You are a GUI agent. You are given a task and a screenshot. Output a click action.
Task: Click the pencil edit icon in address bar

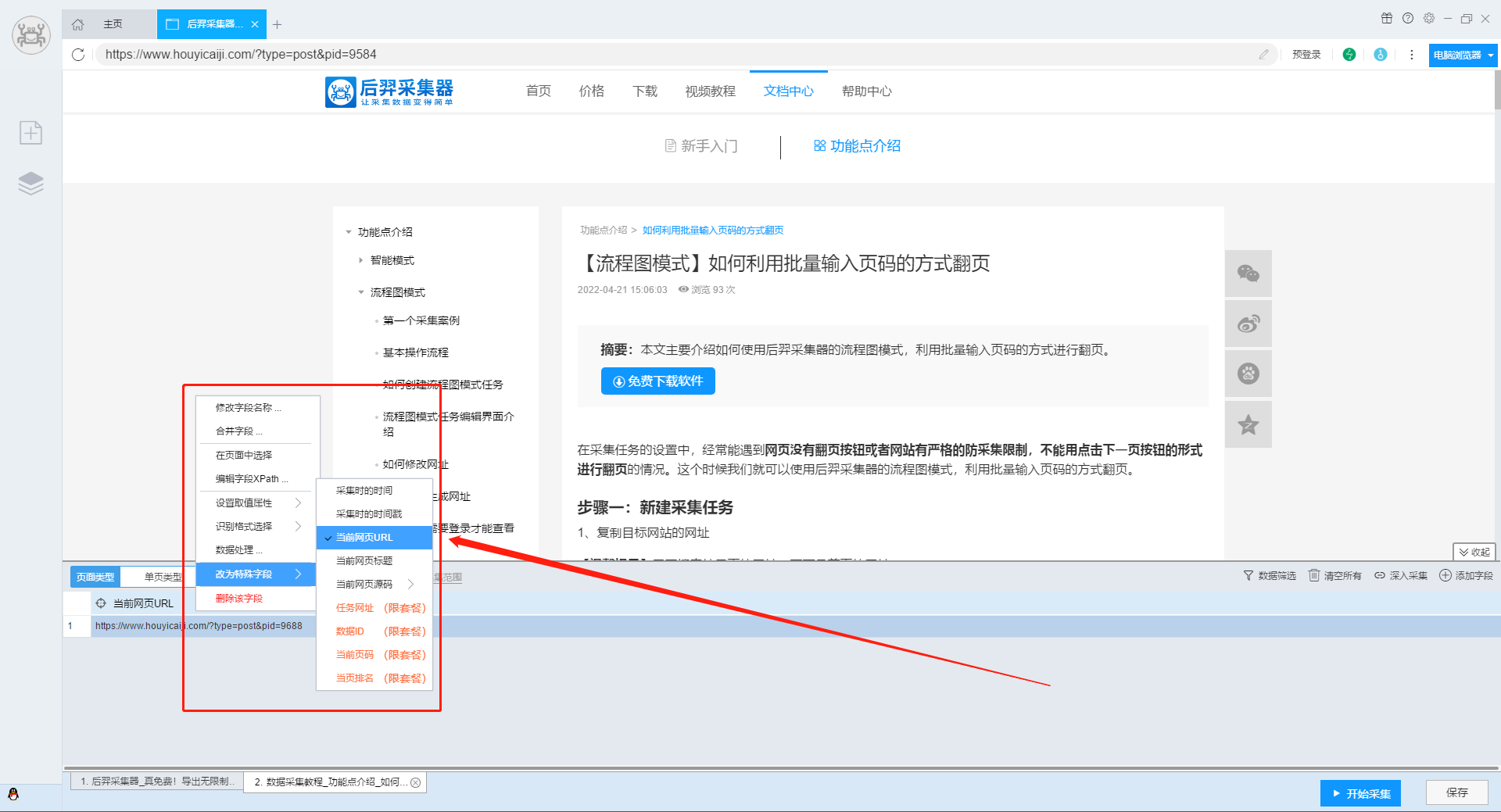coord(1263,55)
